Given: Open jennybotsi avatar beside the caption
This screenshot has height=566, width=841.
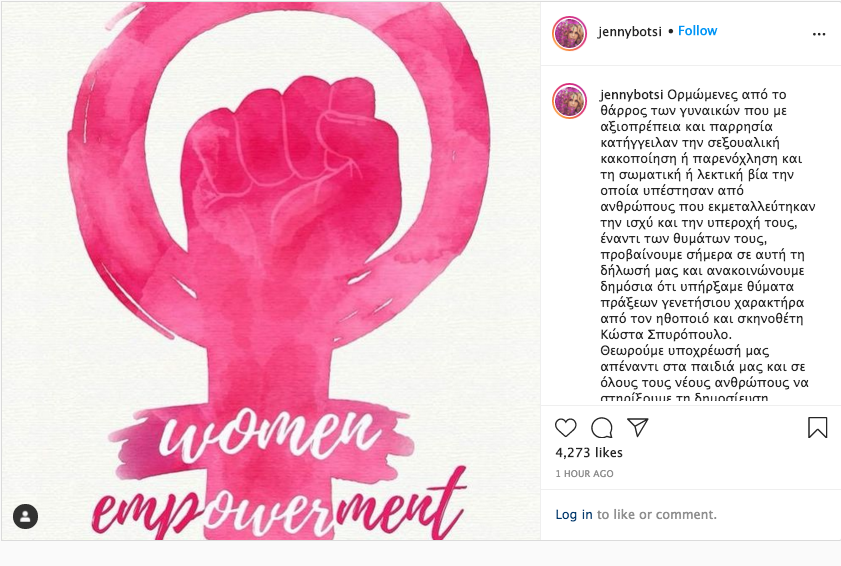Looking at the screenshot, I should point(569,100).
